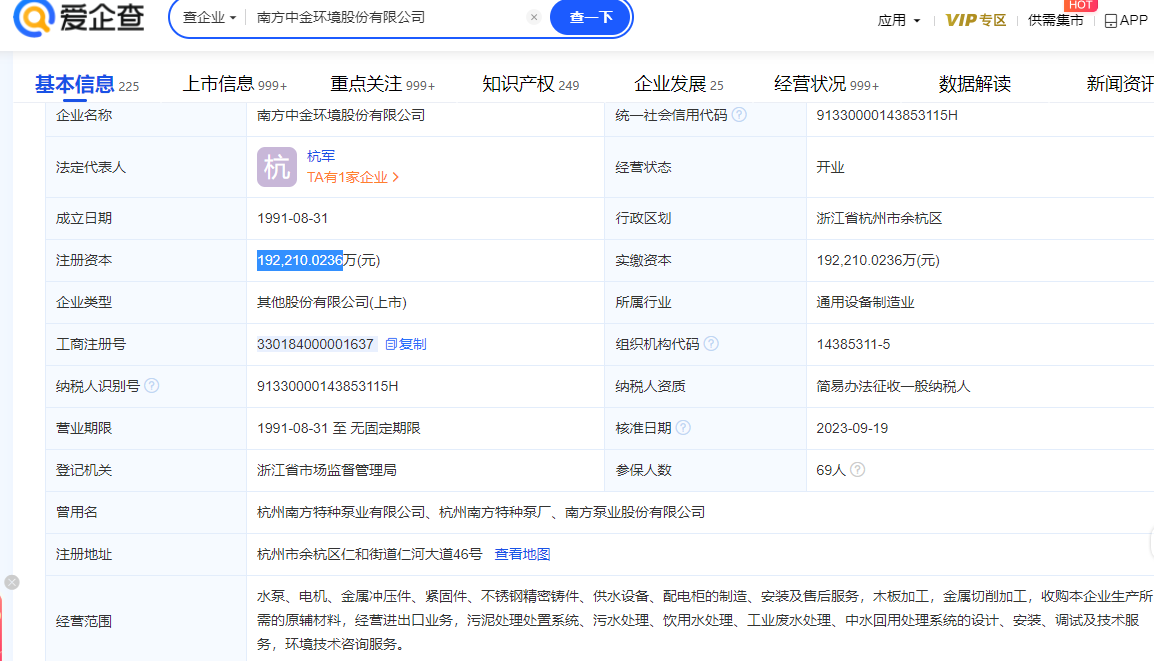This screenshot has width=1154, height=661.
Task: Switch to the 知识产权 tab
Action: [531, 84]
